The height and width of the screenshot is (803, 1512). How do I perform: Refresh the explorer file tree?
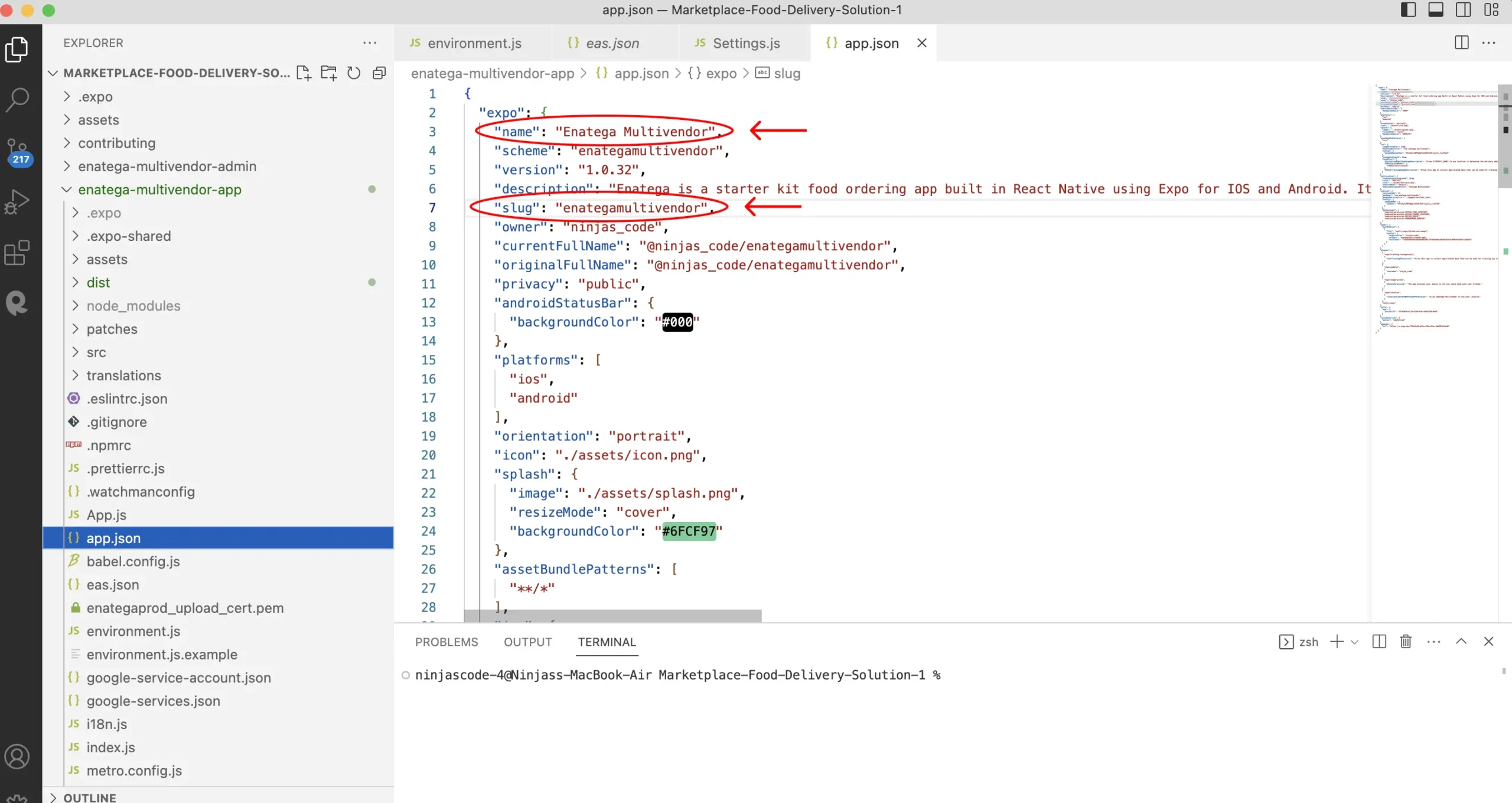click(354, 73)
